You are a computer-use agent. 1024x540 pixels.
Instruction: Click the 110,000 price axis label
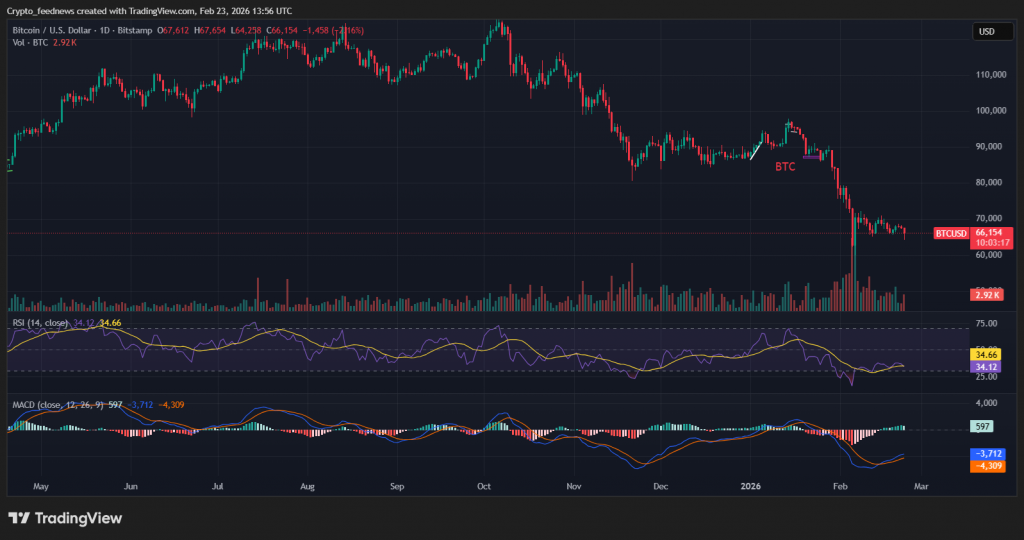991,74
